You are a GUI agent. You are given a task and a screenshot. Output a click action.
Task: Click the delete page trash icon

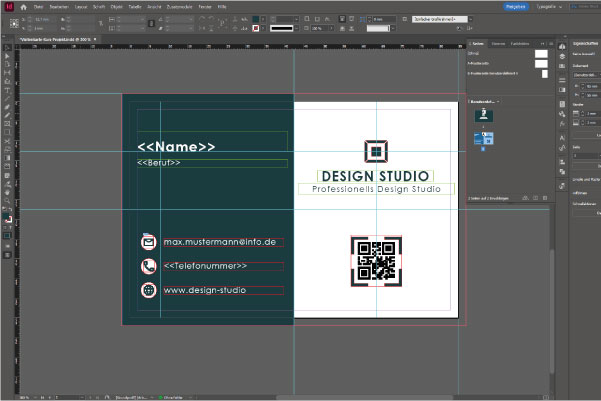[x=545, y=198]
